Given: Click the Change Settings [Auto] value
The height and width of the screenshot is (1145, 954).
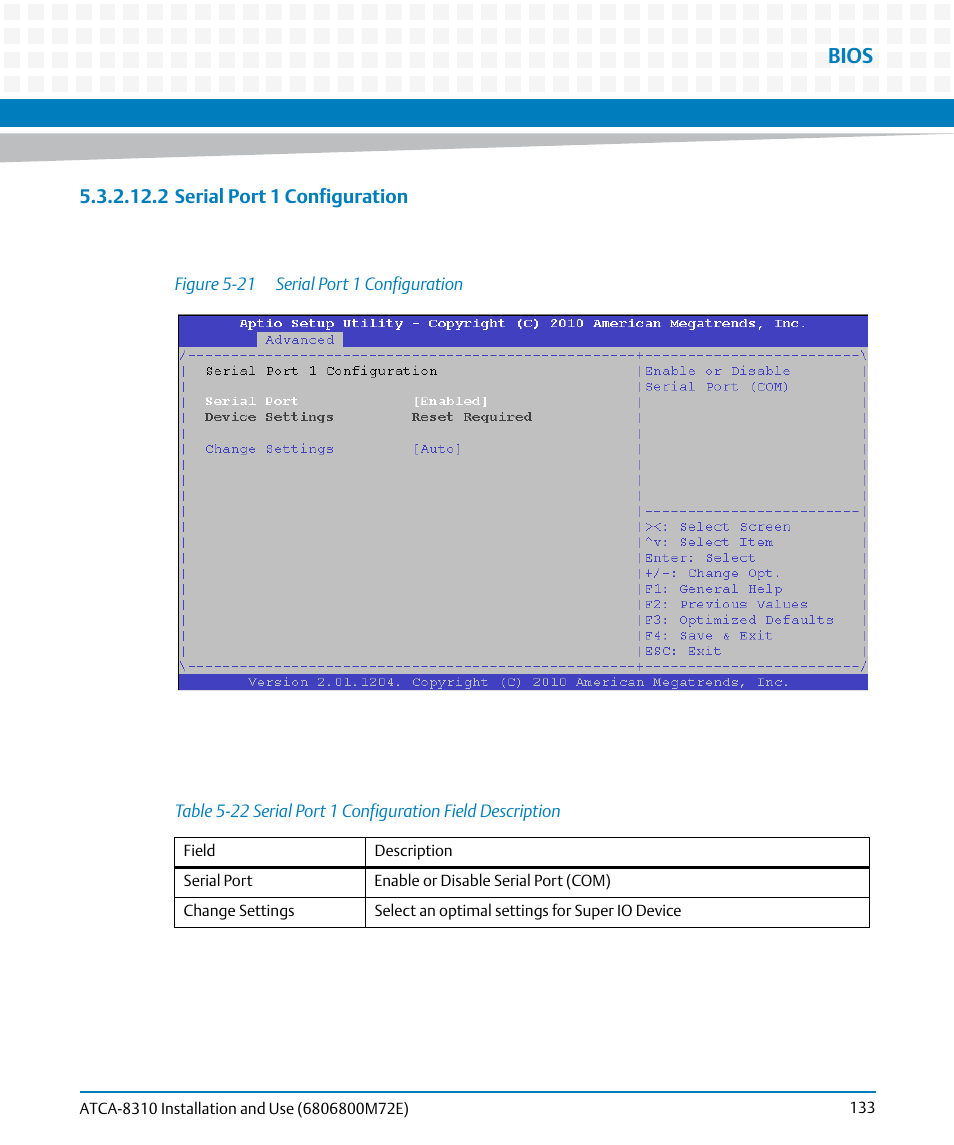Looking at the screenshot, I should click(437, 449).
